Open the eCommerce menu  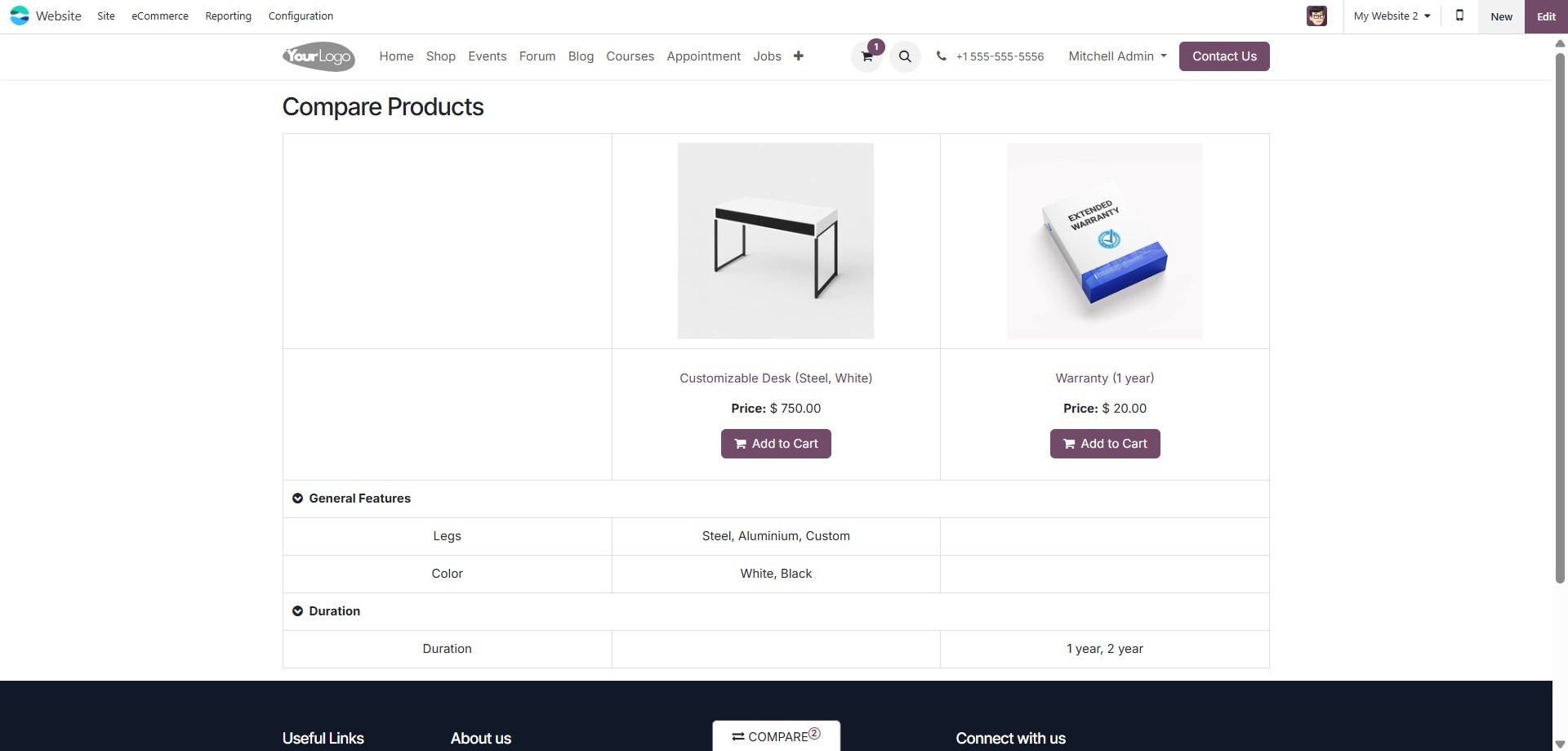click(160, 16)
